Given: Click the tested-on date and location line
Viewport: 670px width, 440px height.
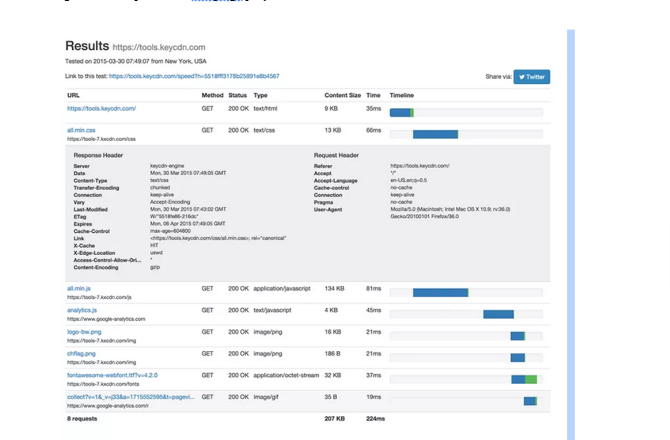Looking at the screenshot, I should point(136,61).
